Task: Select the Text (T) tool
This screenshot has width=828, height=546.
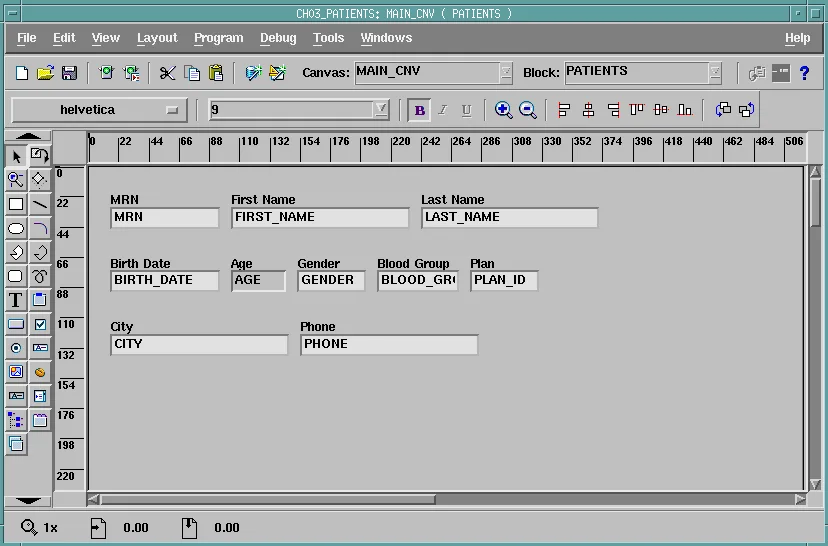Action: pos(16,300)
